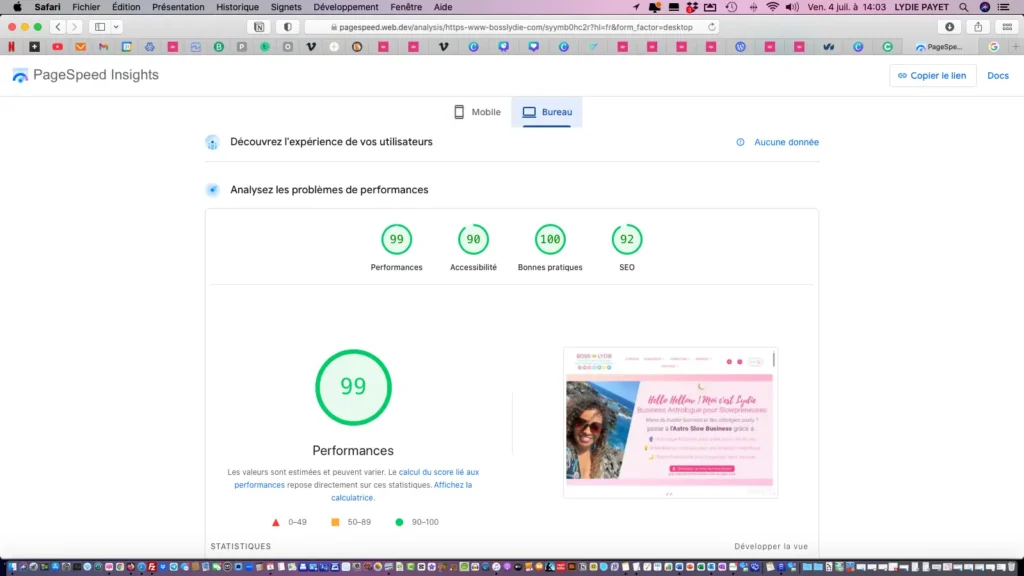Click the PageSpeed Insights logo icon
The width and height of the screenshot is (1024, 576).
(x=20, y=76)
